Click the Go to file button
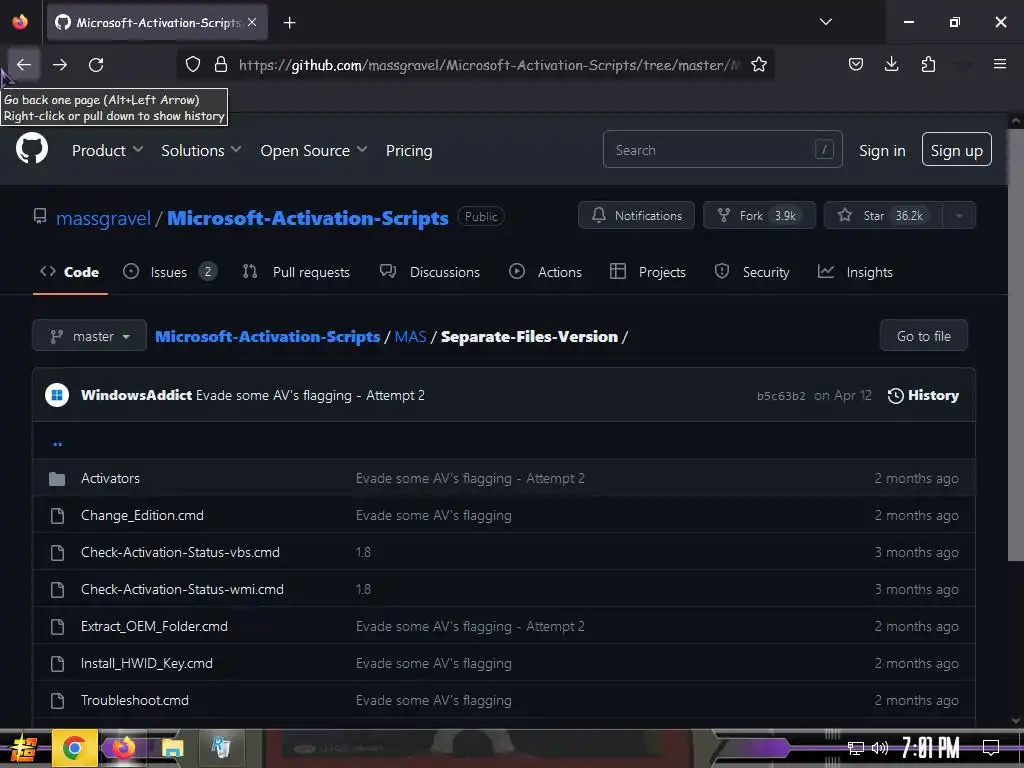Viewport: 1024px width, 768px height. click(923, 336)
